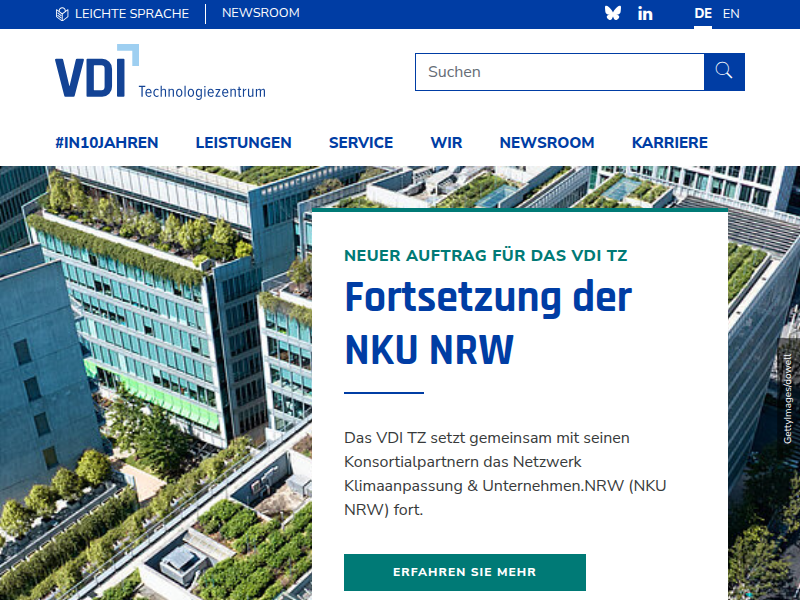Focus the Suchen search field
The width and height of the screenshot is (800, 600).
[x=559, y=72]
